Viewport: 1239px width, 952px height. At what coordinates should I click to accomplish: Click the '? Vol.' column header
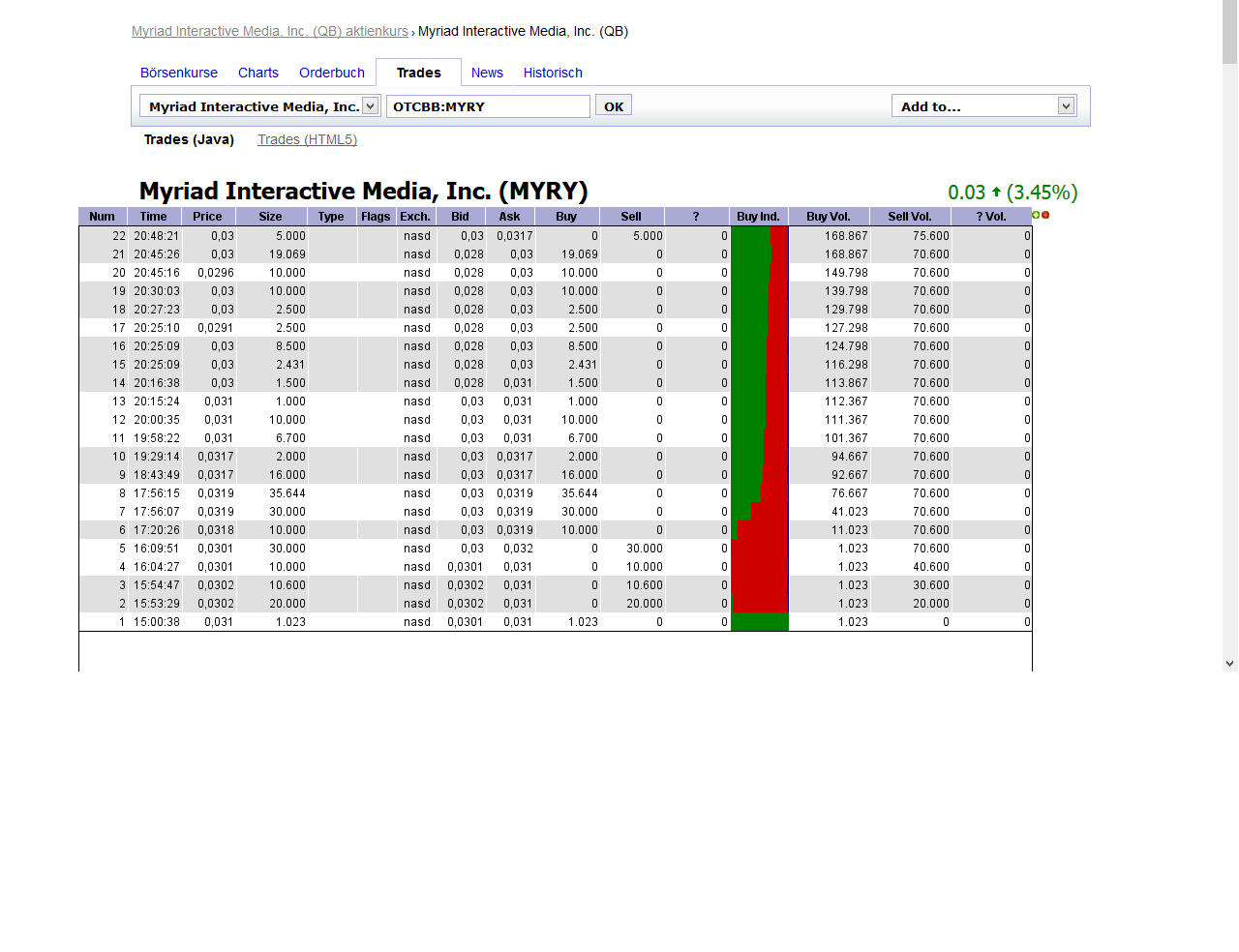991,217
